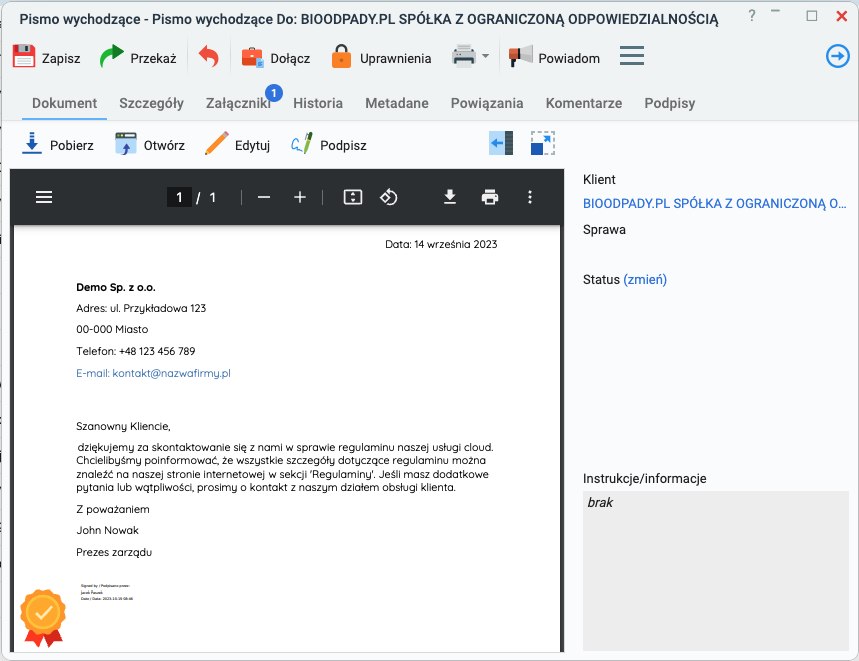Click the Sprawa label
The height and width of the screenshot is (661, 859).
pyautogui.click(x=604, y=229)
